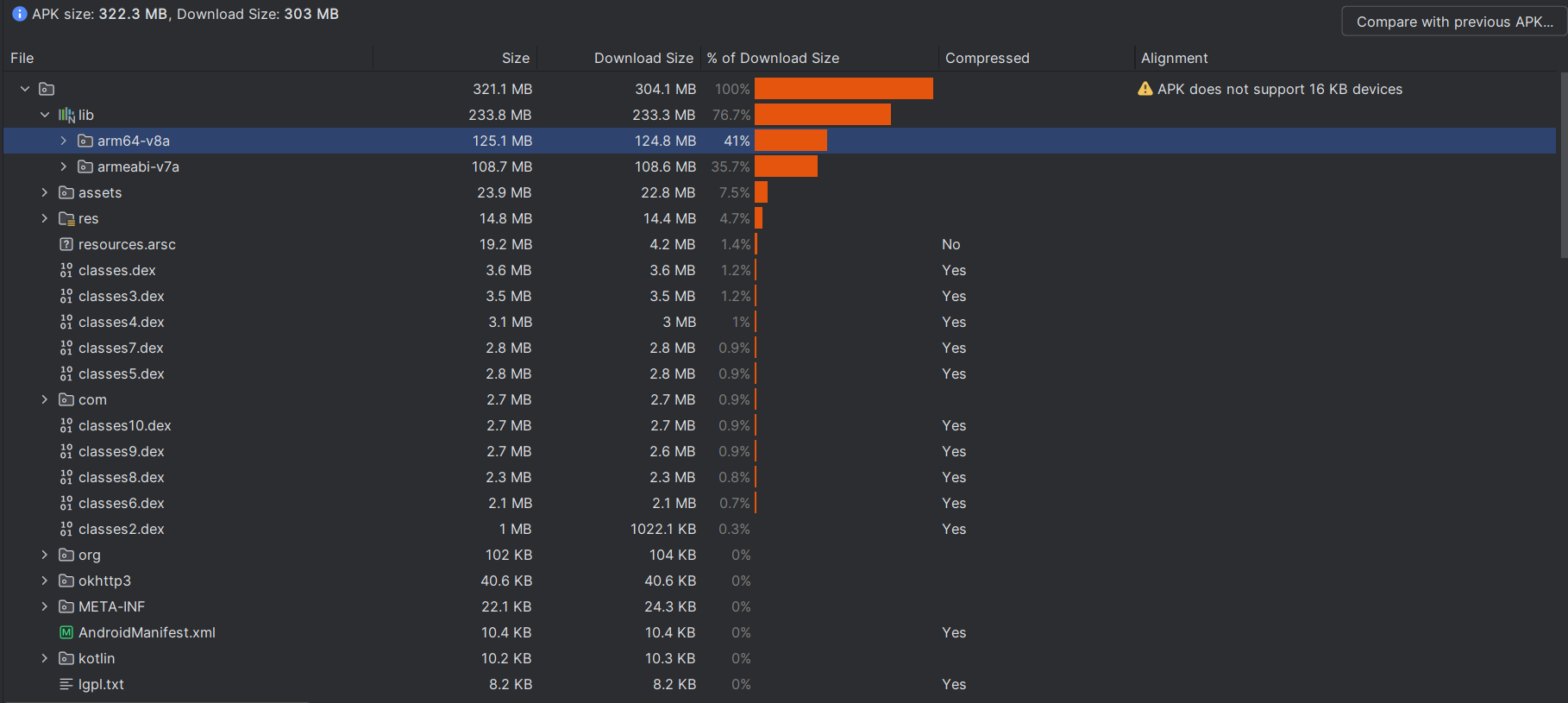Sort by the Download Size column header
Screen dimensions: 1568x703
click(619, 58)
